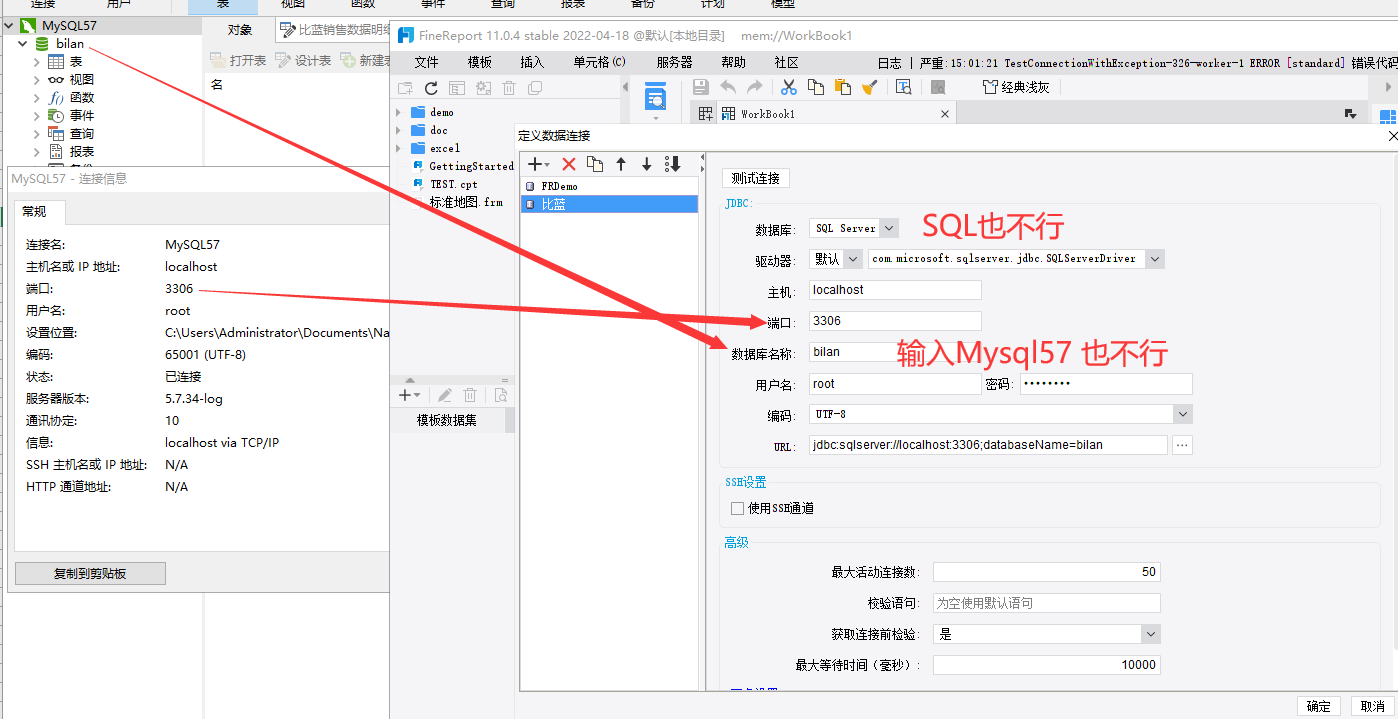This screenshot has height=719, width=1398.
Task: Click the 确定 button
Action: point(1318,706)
